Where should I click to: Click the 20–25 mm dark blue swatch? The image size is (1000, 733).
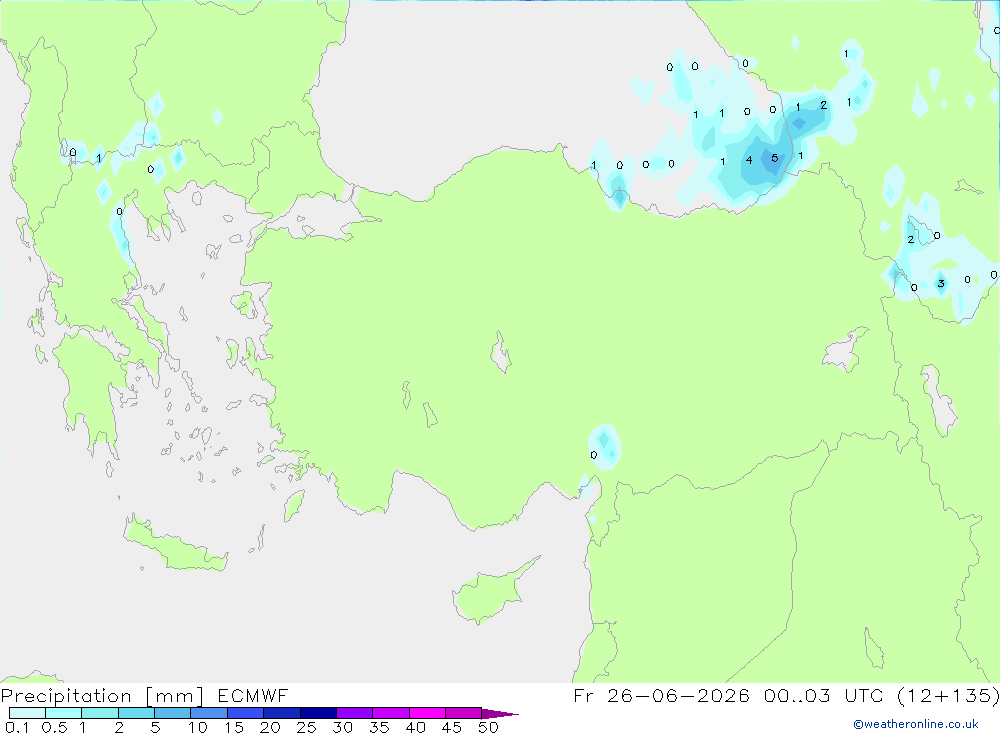281,713
